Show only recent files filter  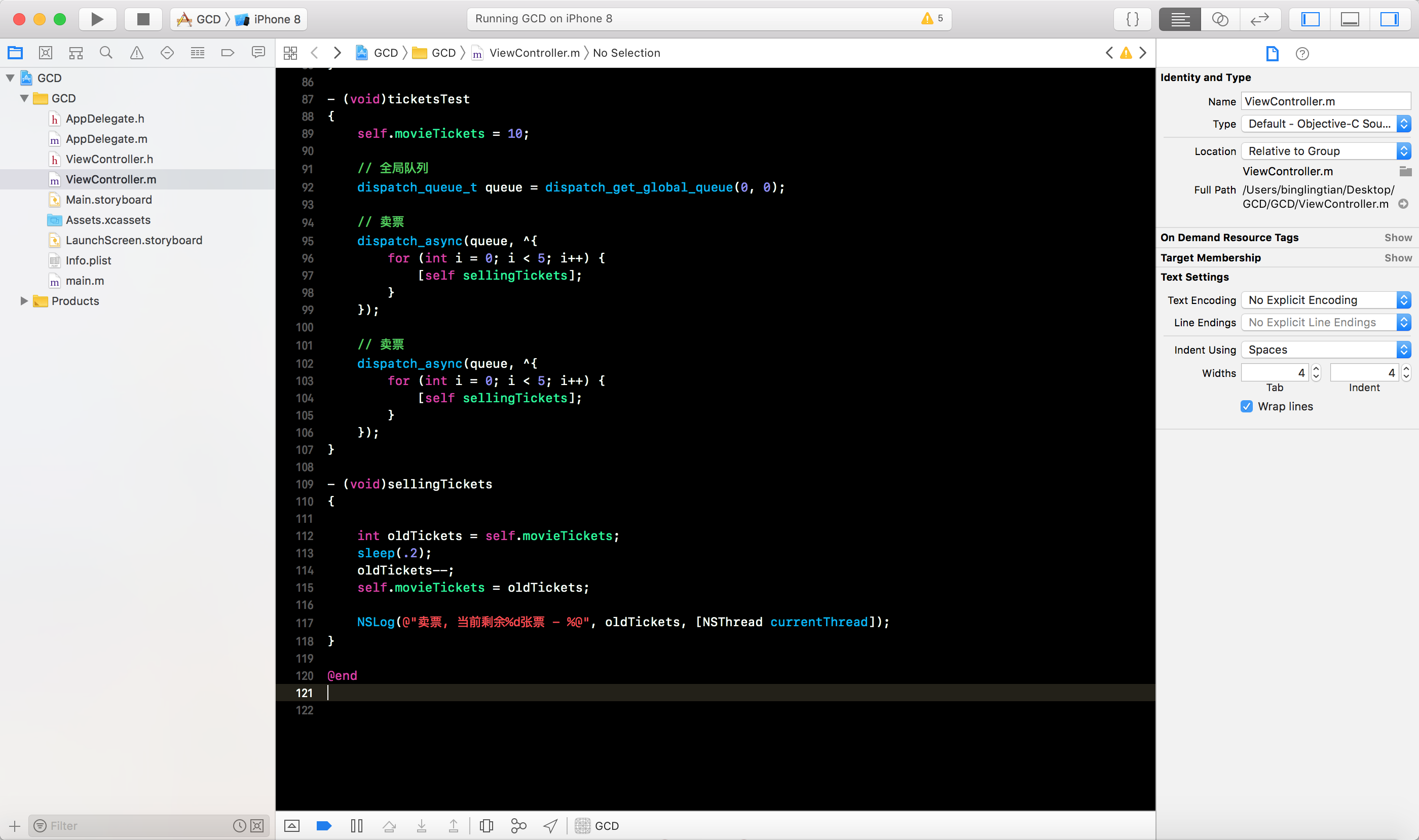click(x=240, y=826)
